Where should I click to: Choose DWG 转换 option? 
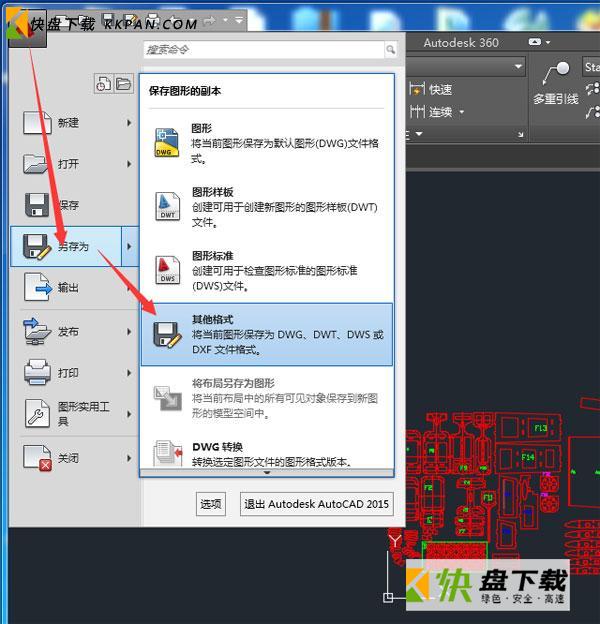(267, 453)
